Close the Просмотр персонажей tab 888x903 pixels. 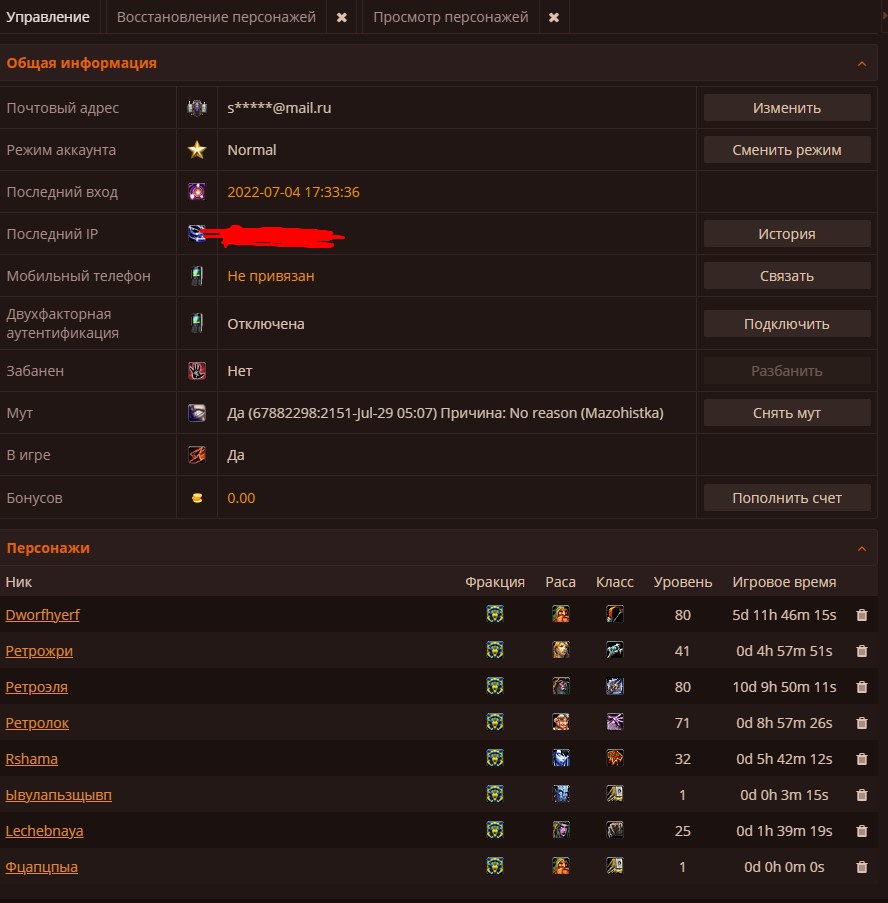[x=554, y=18]
